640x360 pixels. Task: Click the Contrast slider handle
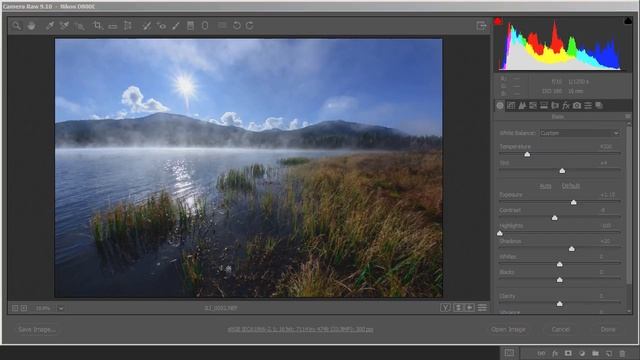[555, 218]
